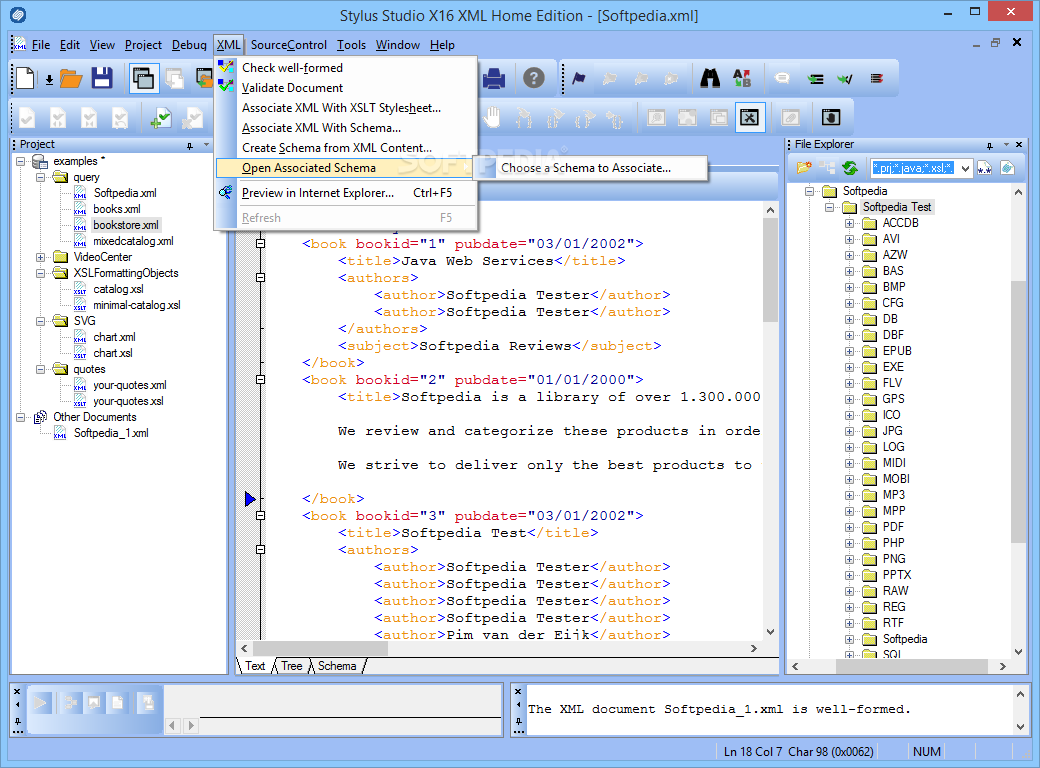Close the File Explorer panel
The image size is (1040, 768).
1019,145
